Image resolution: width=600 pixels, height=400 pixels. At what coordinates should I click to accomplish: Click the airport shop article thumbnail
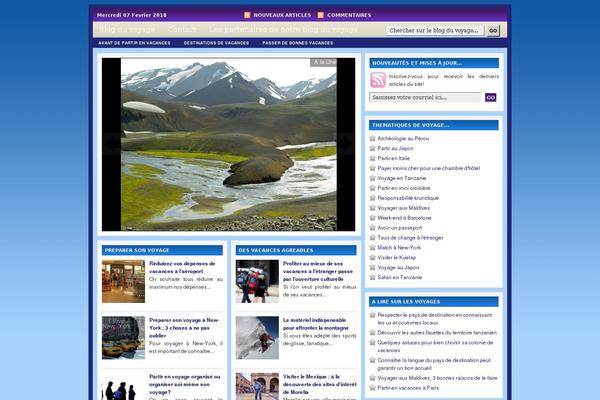123,281
